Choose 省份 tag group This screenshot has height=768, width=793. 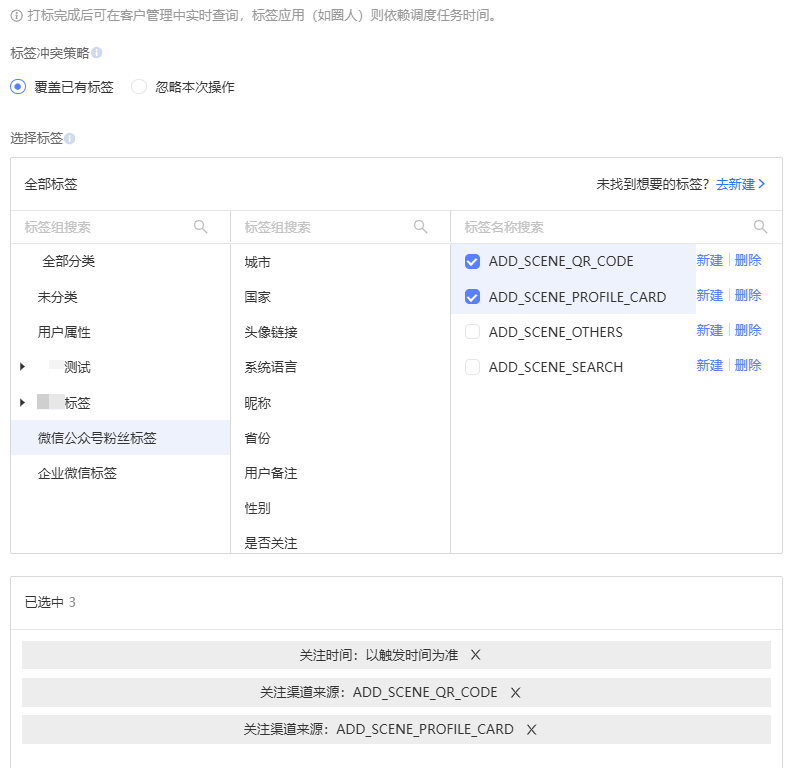point(257,438)
